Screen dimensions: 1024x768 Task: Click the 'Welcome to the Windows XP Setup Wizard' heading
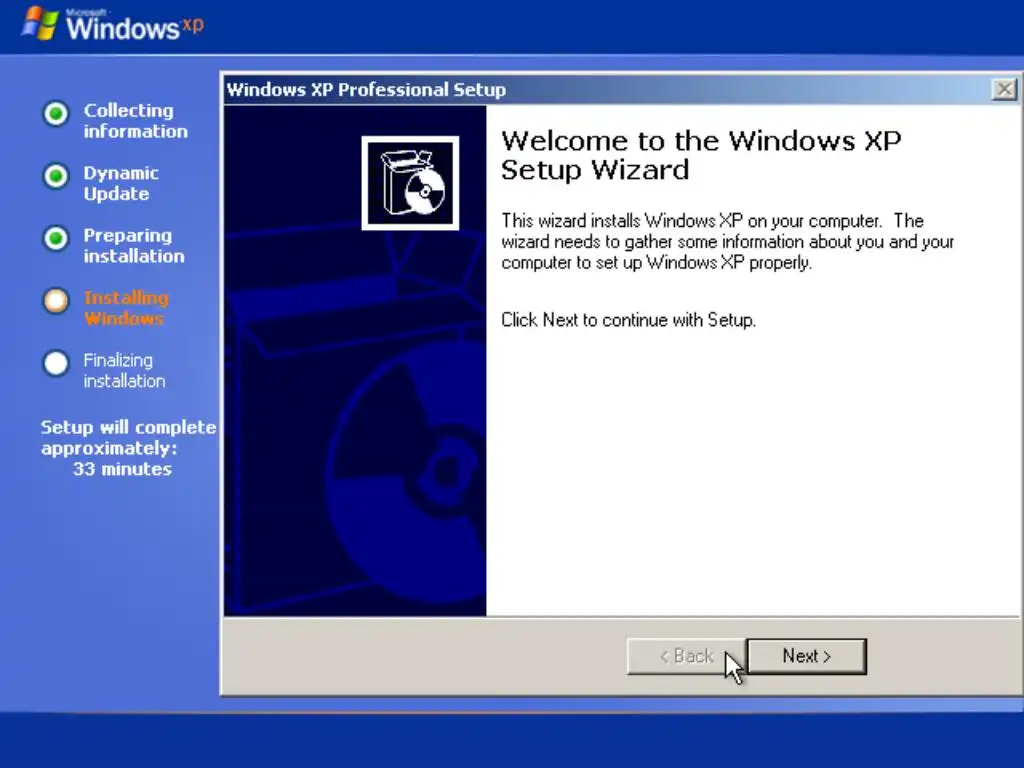pos(701,155)
